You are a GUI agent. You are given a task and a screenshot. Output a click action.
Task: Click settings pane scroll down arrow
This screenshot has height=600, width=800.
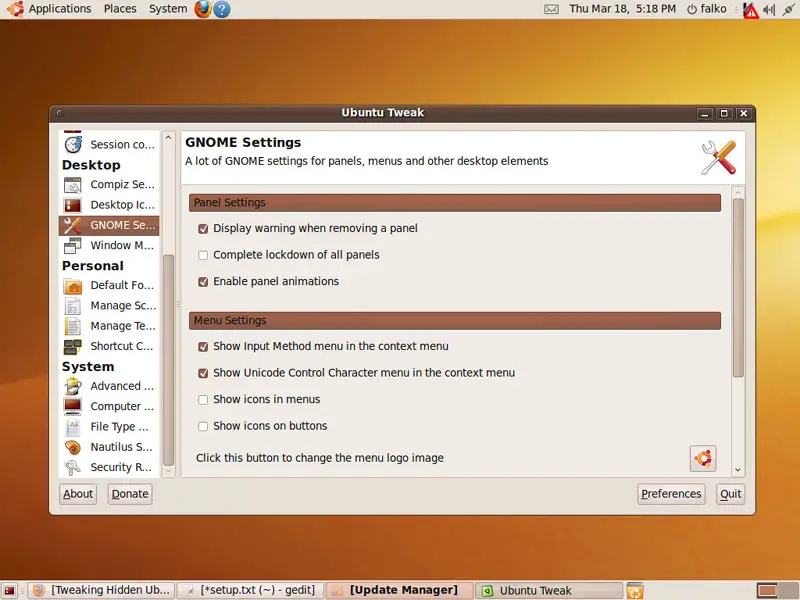click(738, 469)
